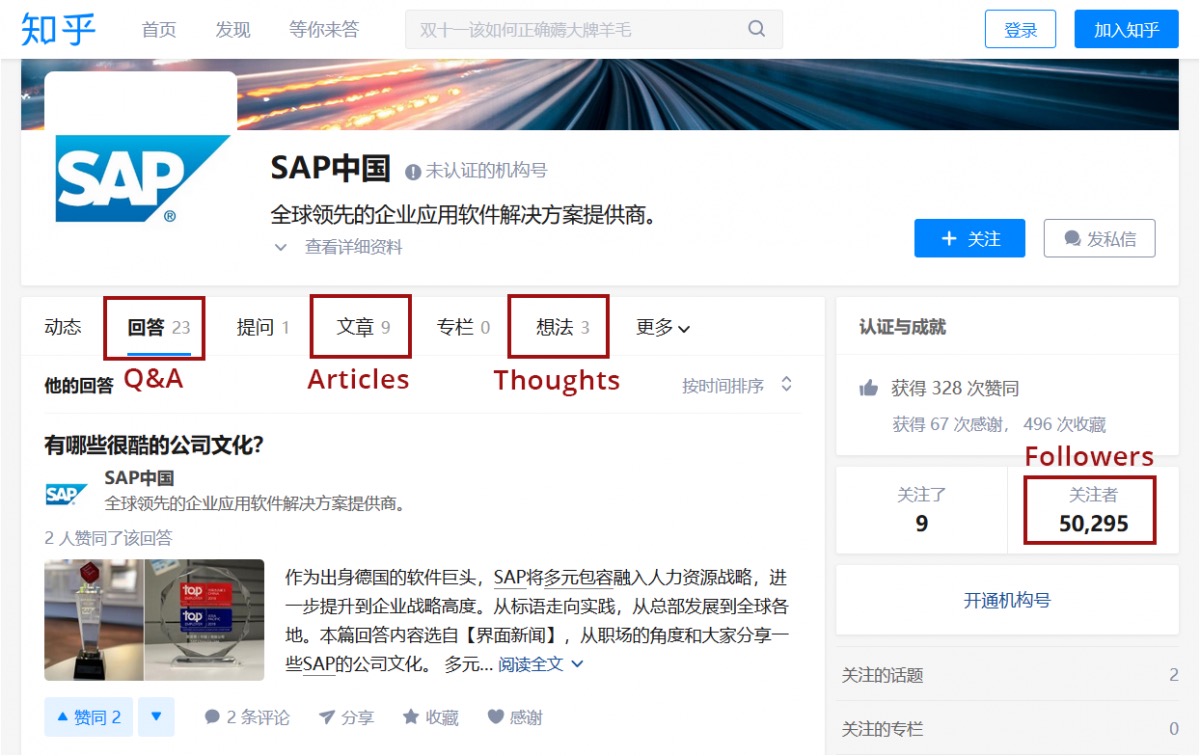Viewport: 1200px width, 756px height.
Task: Share the answer via 分享
Action: pyautogui.click(x=346, y=717)
